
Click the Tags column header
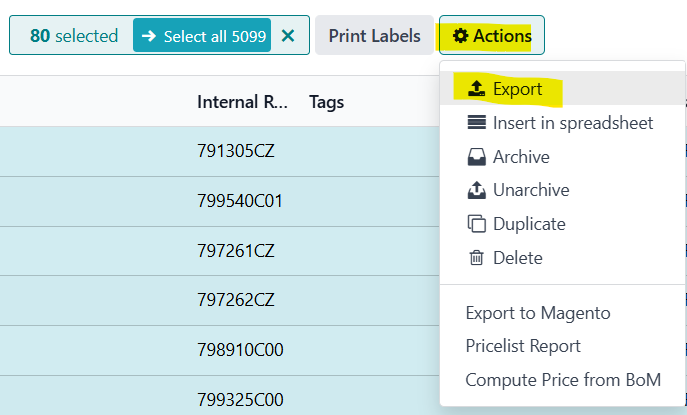click(x=326, y=102)
